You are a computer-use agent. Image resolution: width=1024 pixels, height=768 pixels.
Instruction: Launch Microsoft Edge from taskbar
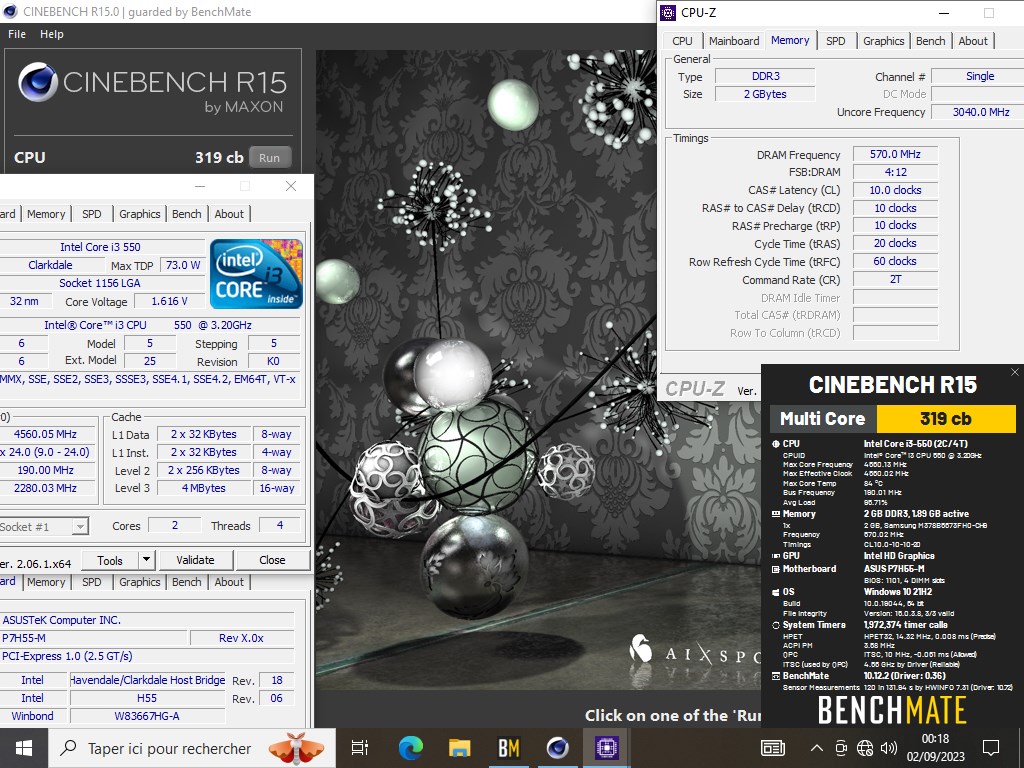411,748
